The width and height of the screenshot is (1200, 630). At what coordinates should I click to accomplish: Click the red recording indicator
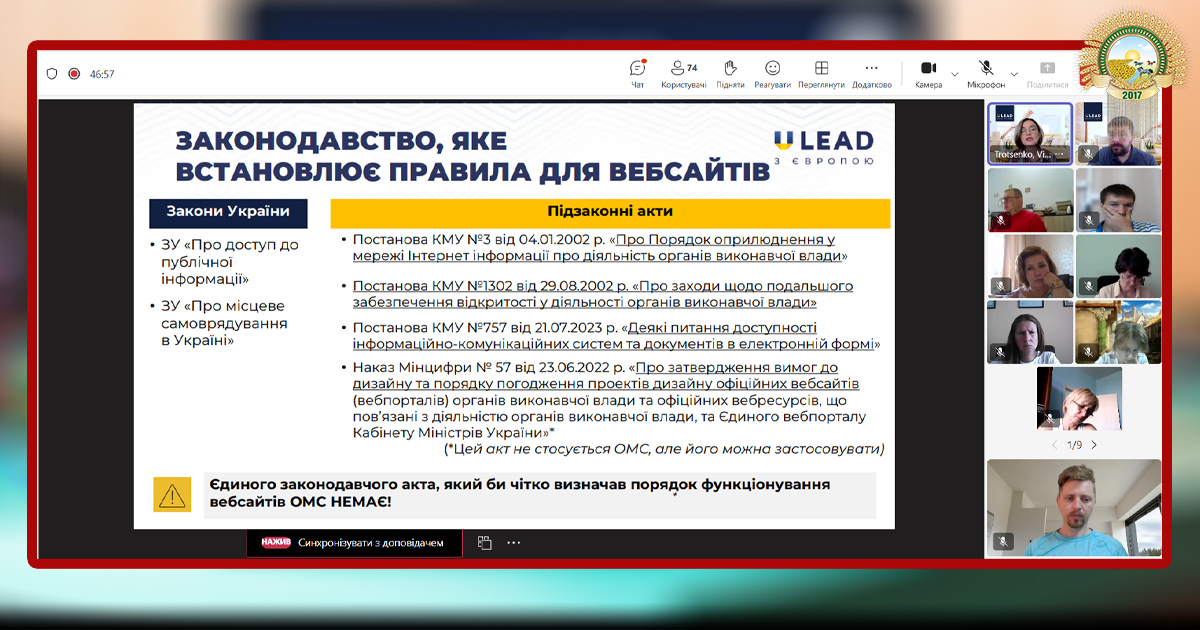pyautogui.click(x=74, y=74)
